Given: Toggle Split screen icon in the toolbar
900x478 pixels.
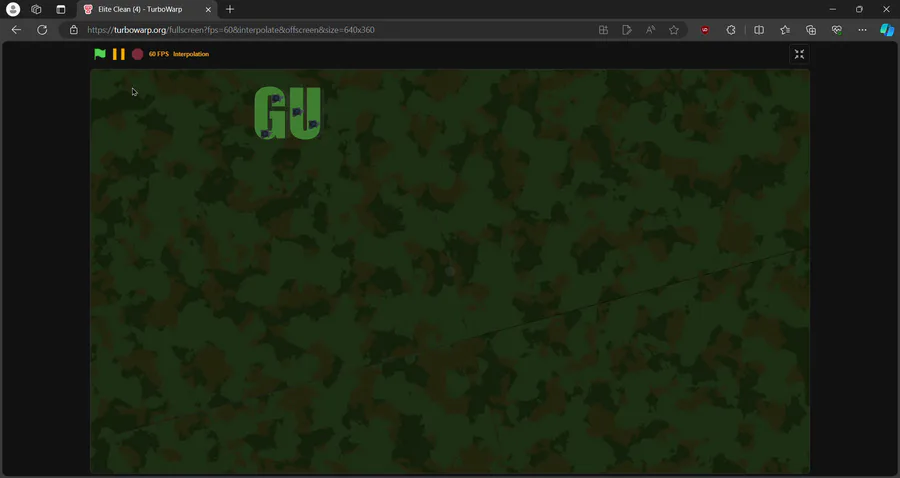Looking at the screenshot, I should [759, 30].
